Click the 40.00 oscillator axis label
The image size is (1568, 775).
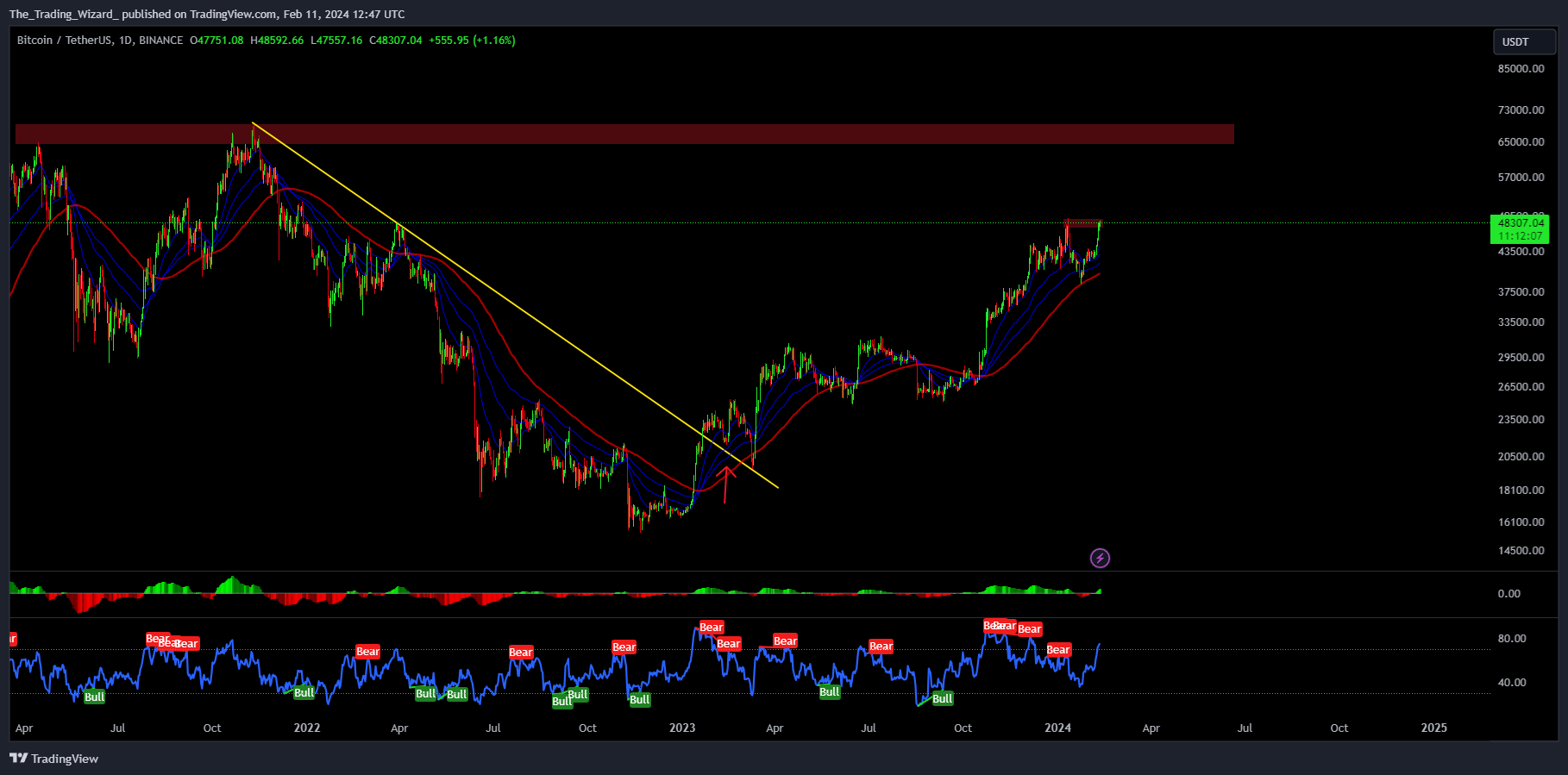(1511, 683)
